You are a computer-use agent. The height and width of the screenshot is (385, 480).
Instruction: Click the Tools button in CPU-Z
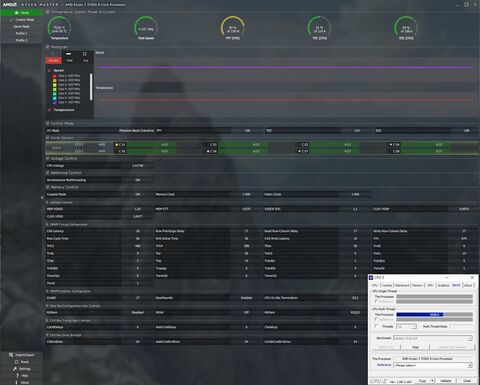pyautogui.click(x=422, y=381)
